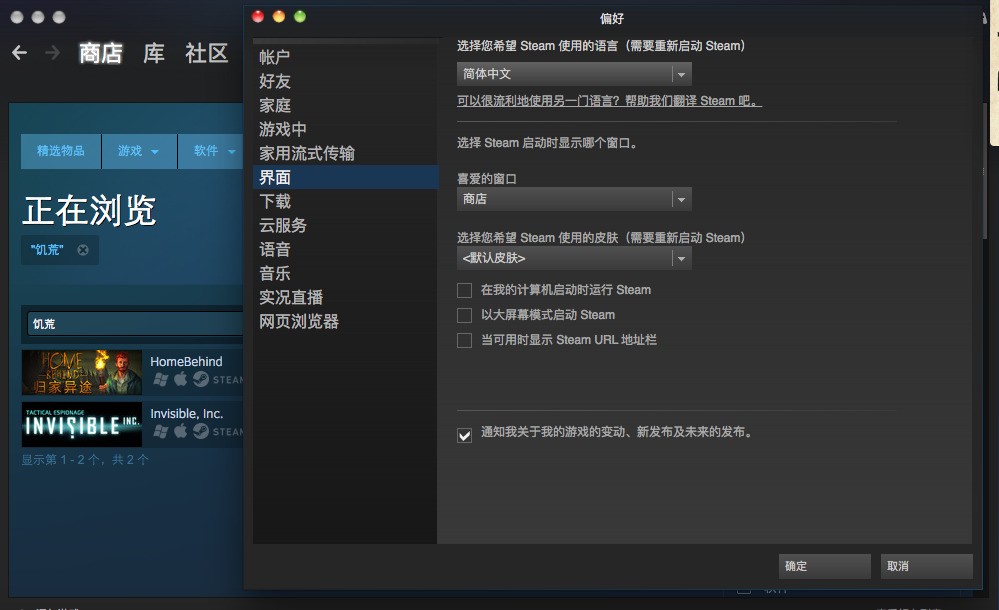Viewport: 999px width, 610px height.
Task: Click the Windows platform icon beside HomeBehind
Action: 161,380
